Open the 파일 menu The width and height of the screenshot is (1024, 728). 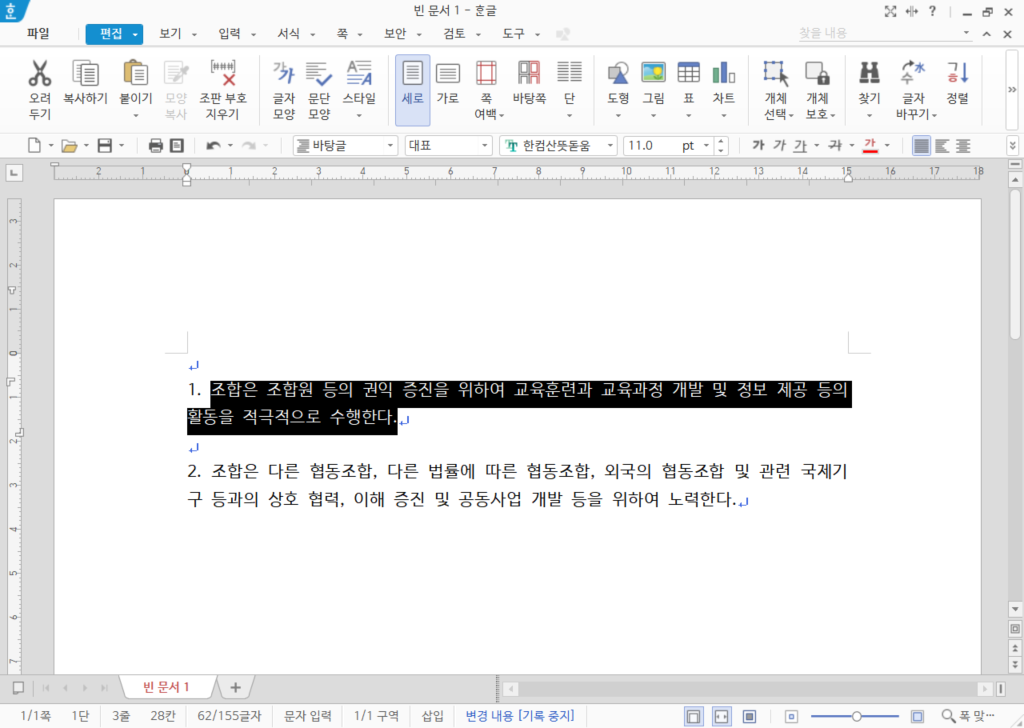[38, 33]
